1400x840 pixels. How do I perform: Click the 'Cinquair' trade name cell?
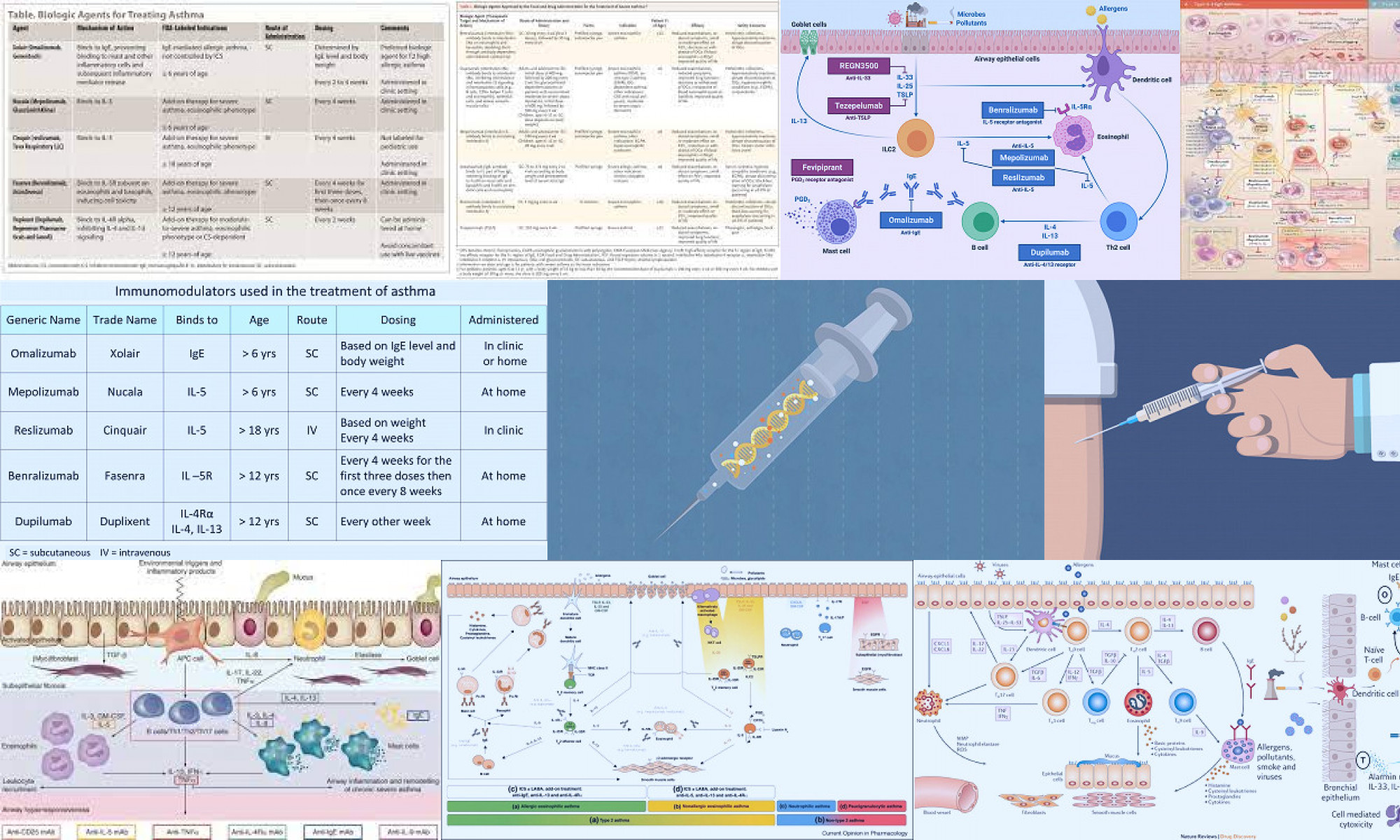coord(125,430)
